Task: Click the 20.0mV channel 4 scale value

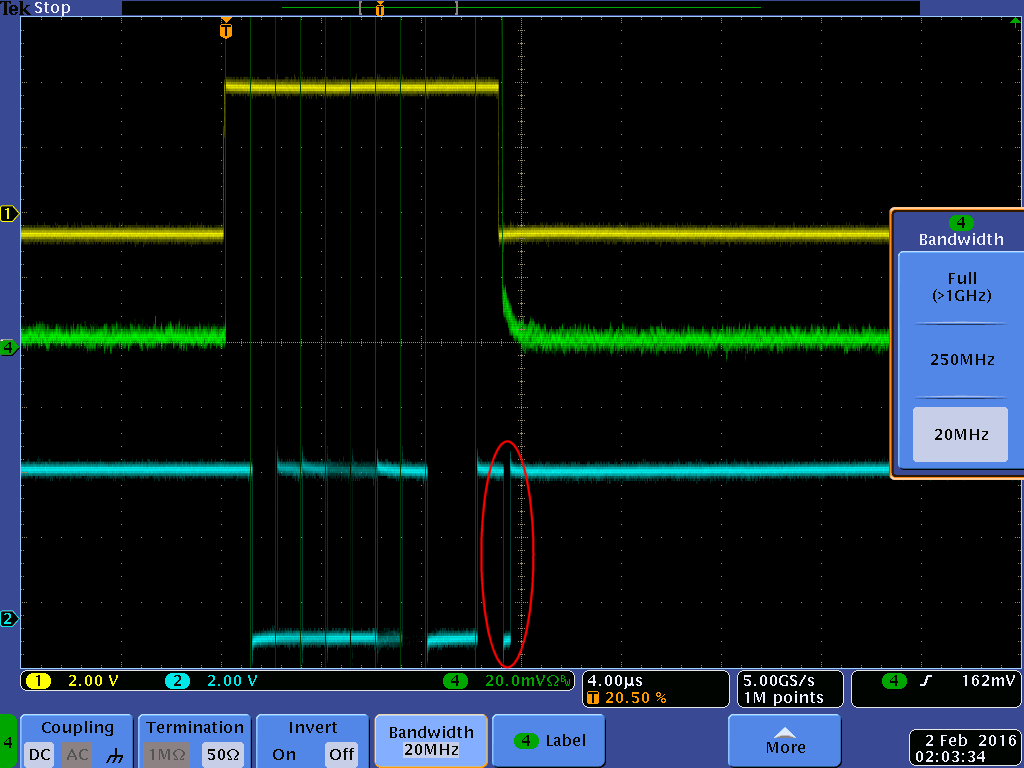Action: 520,681
